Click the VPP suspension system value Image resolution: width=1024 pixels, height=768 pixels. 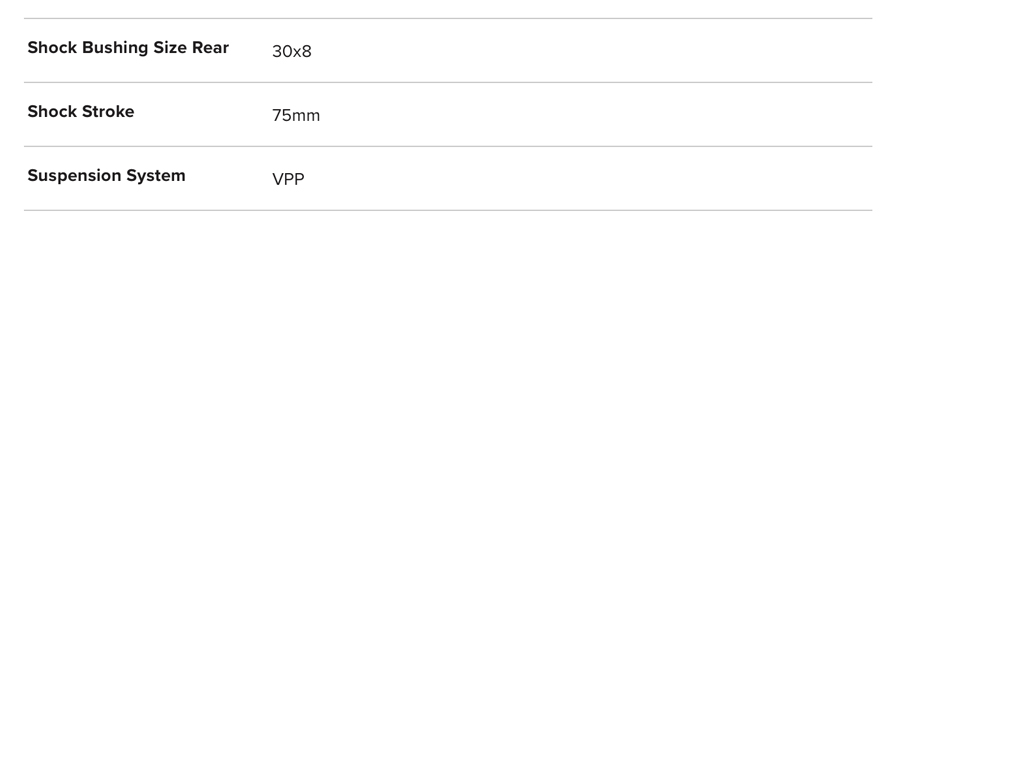[288, 179]
